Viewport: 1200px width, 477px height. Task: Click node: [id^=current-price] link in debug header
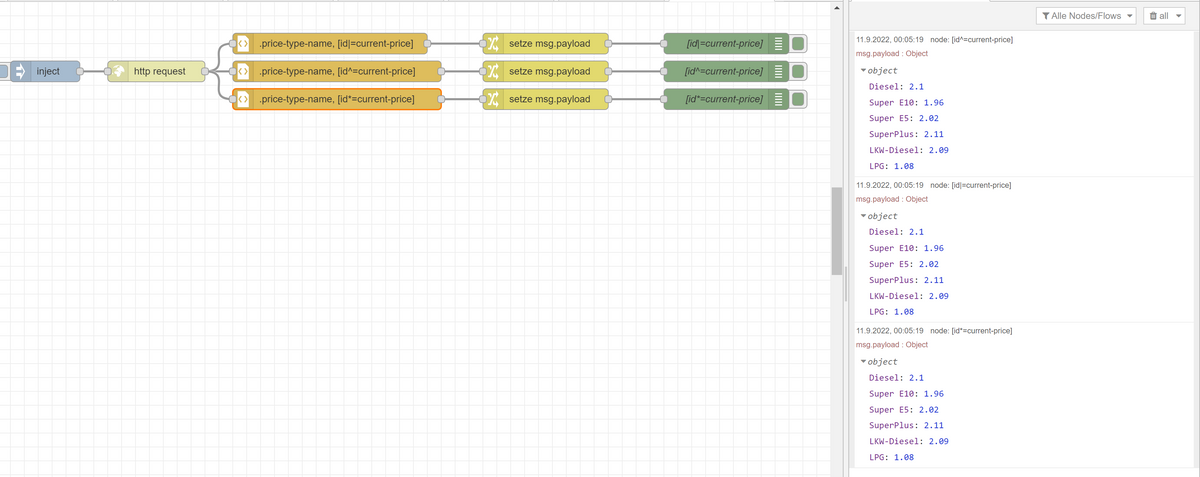point(970,39)
